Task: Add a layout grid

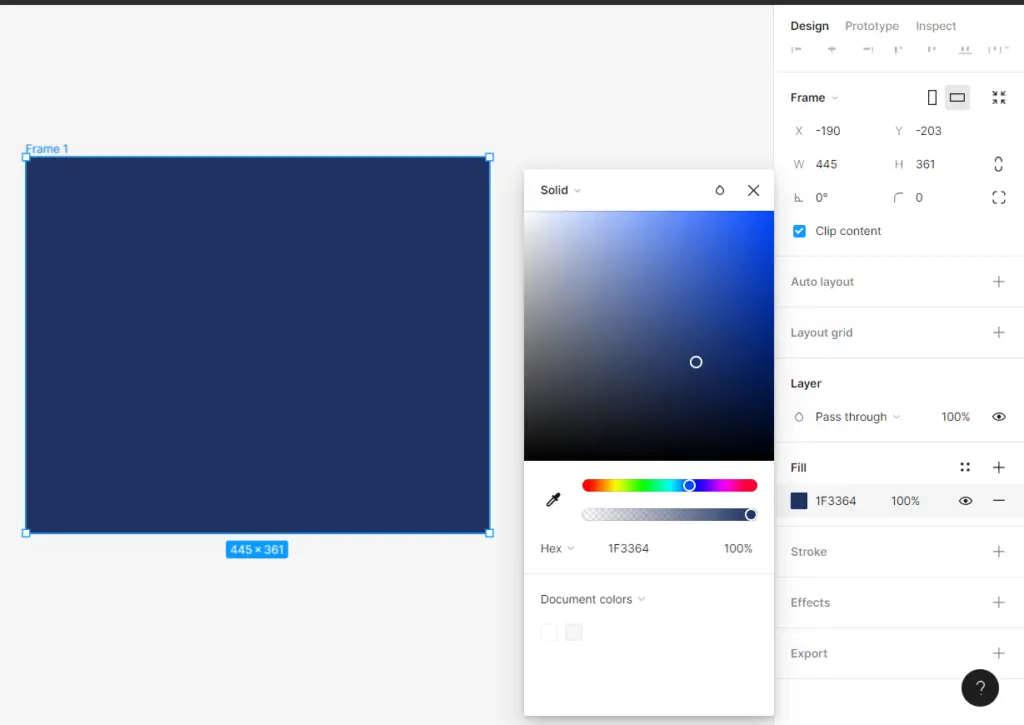Action: pos(999,333)
